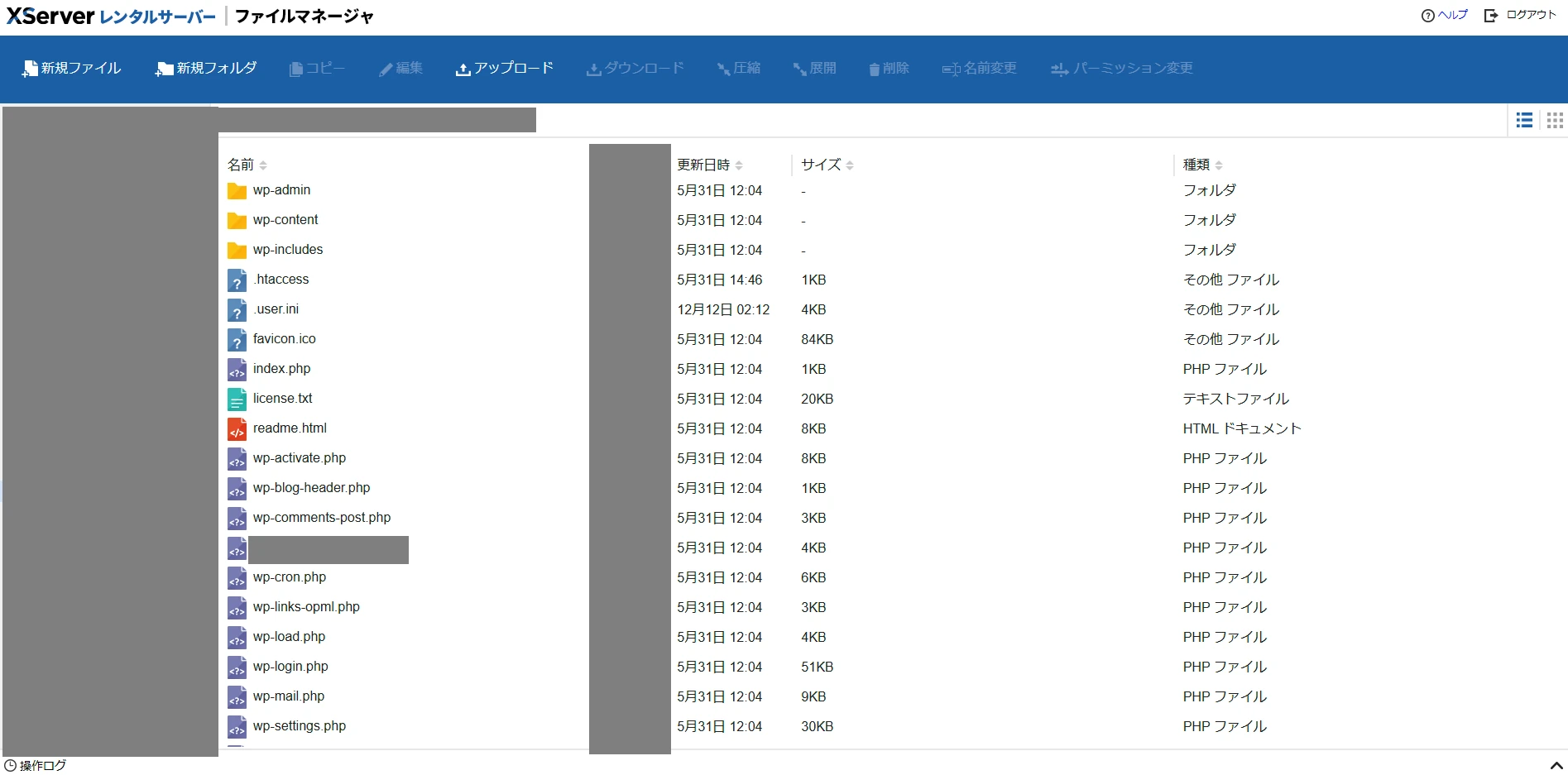The height and width of the screenshot is (775, 1568).
Task: Click the .htaccess unknown-file icon
Action: (x=237, y=280)
